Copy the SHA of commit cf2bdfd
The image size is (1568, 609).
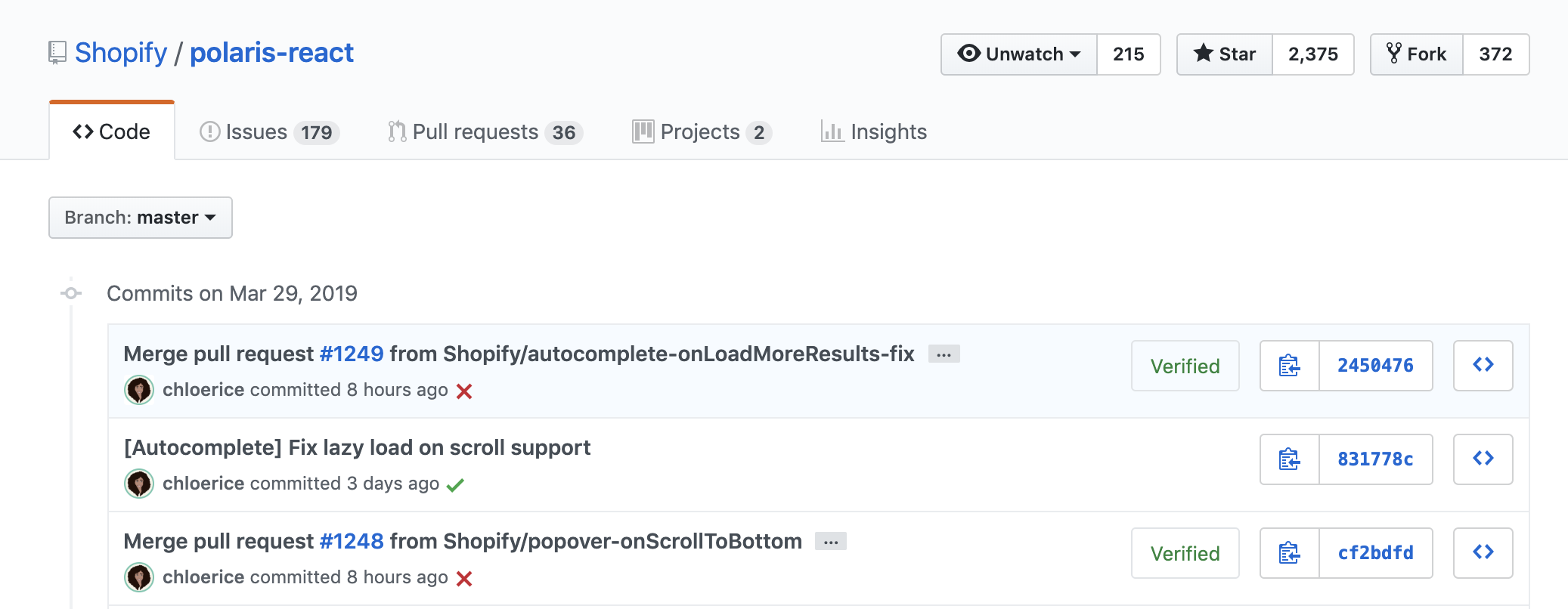pos(1288,553)
